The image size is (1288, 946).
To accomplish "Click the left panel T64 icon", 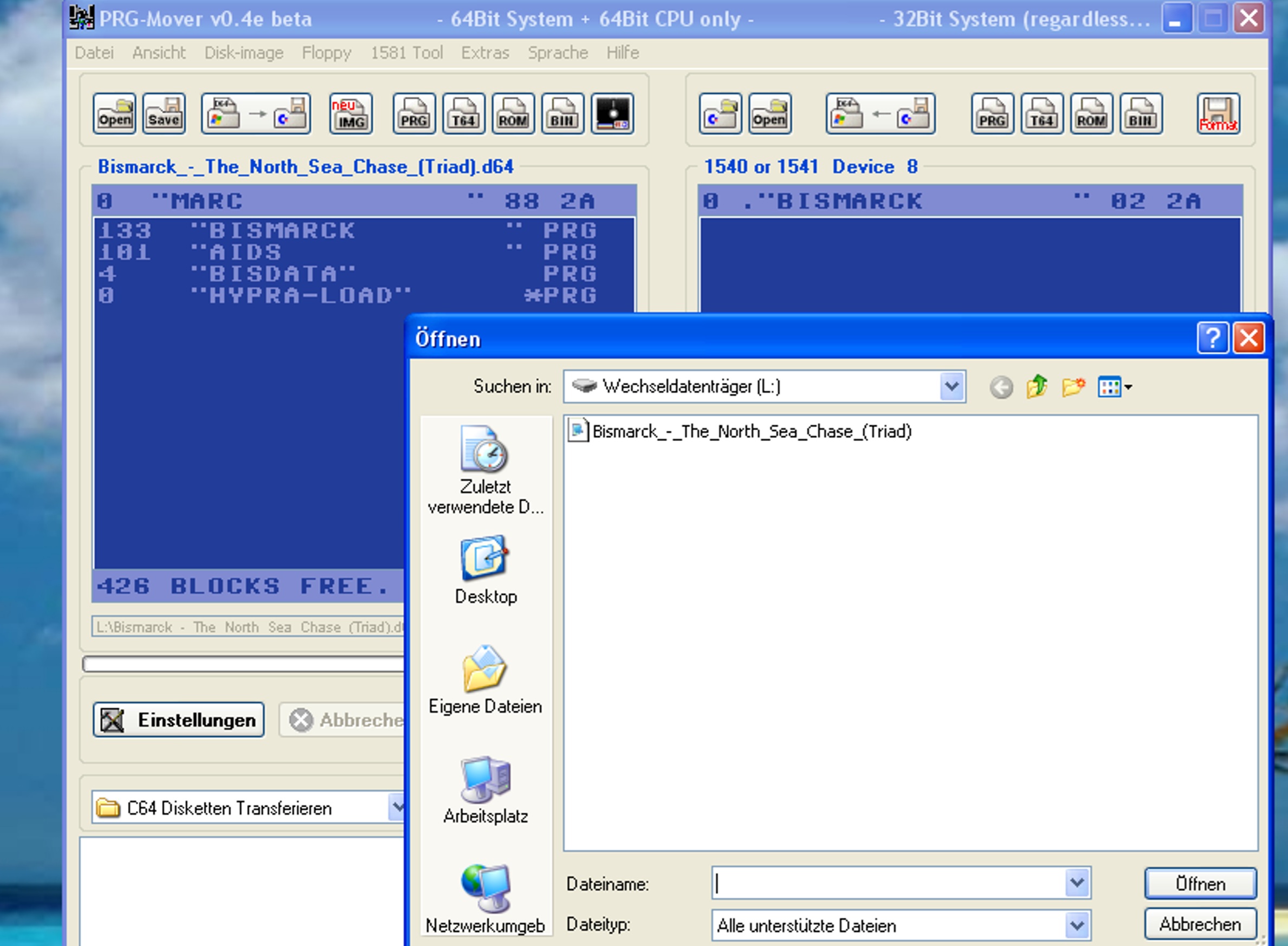I will pyautogui.click(x=463, y=113).
